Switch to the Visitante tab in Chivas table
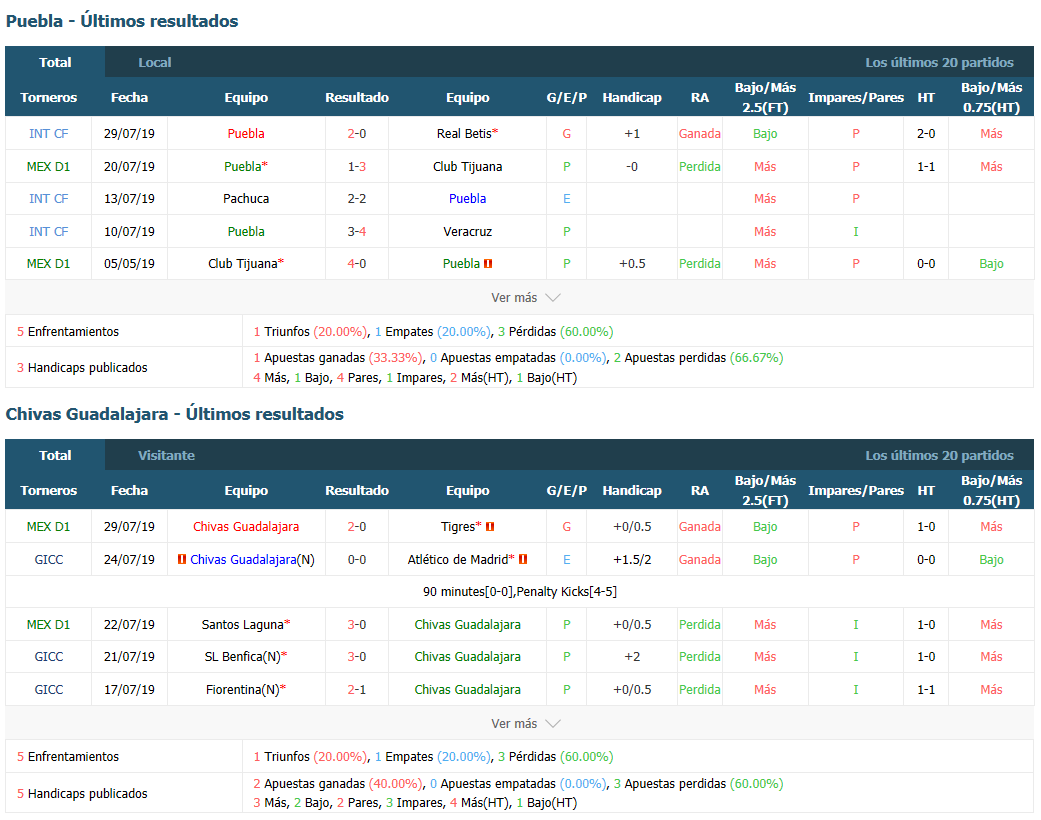 point(166,455)
